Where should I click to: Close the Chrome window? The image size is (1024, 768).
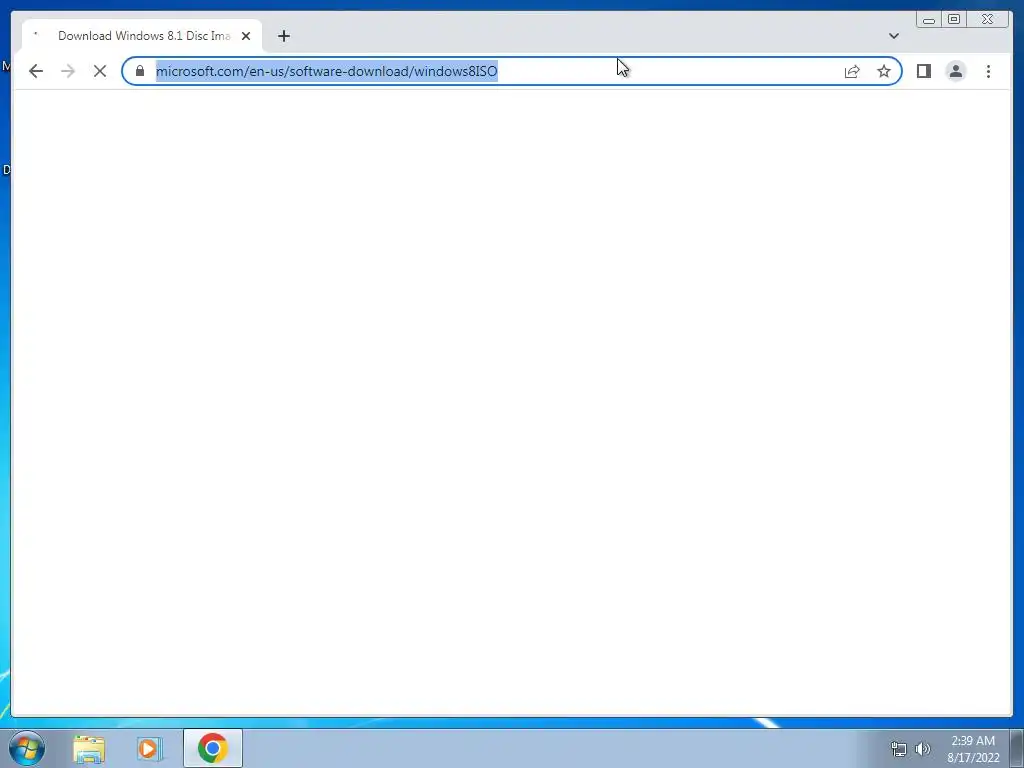987,20
